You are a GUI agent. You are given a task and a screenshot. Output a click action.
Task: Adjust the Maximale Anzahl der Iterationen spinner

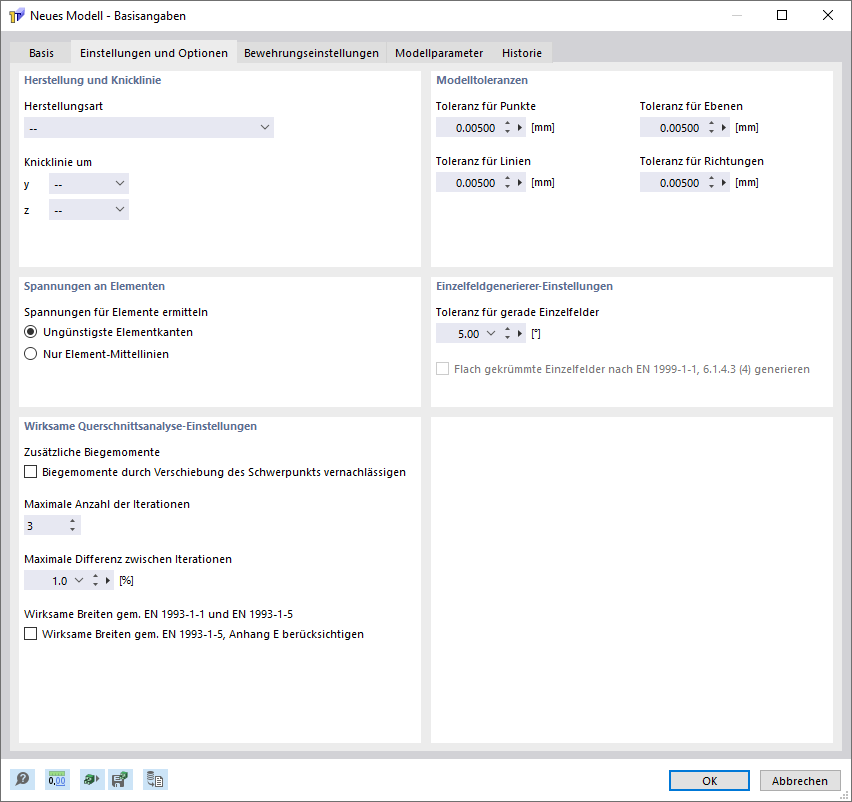tap(72, 525)
